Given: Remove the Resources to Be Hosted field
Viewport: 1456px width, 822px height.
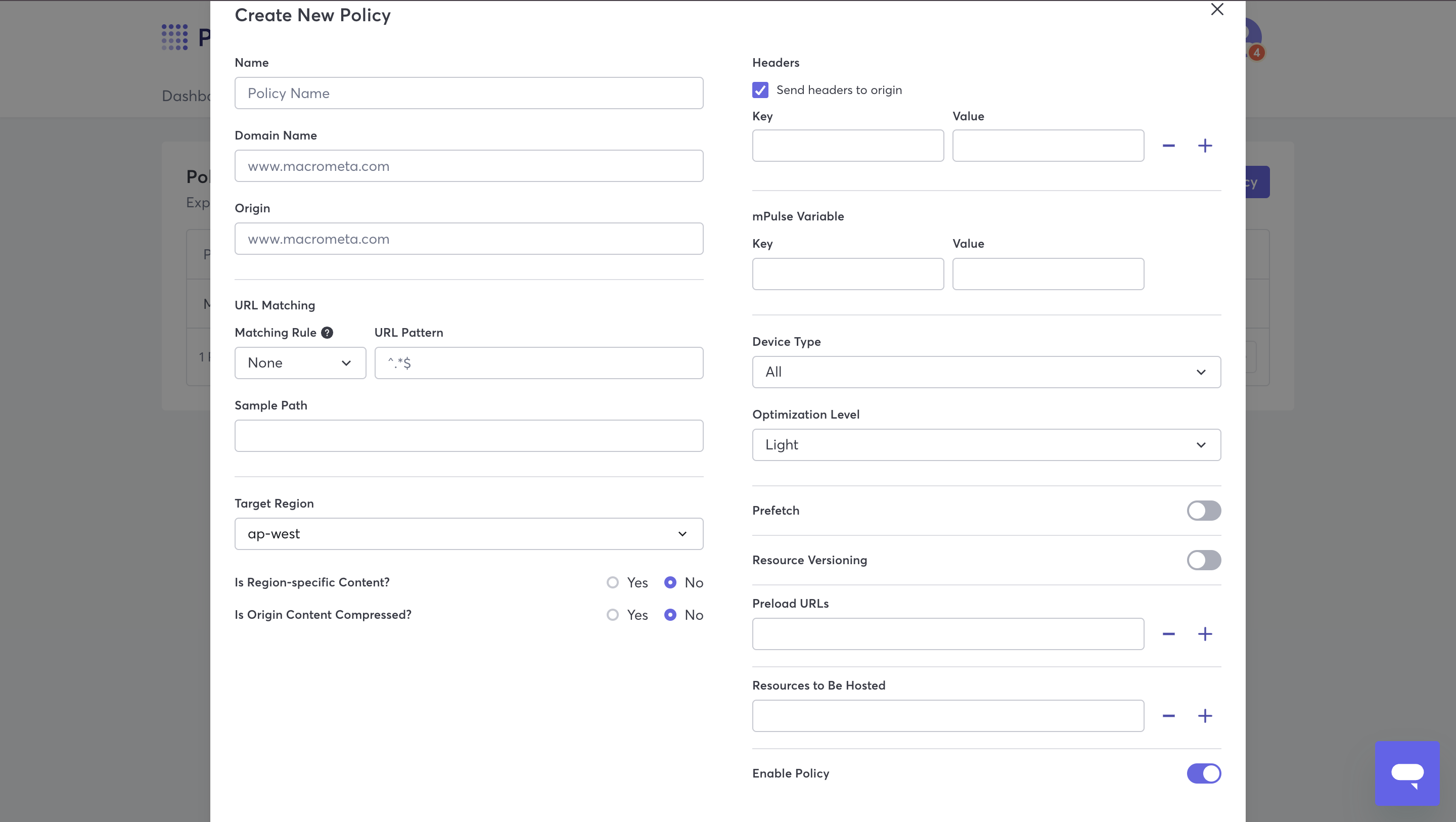Looking at the screenshot, I should 1169,716.
